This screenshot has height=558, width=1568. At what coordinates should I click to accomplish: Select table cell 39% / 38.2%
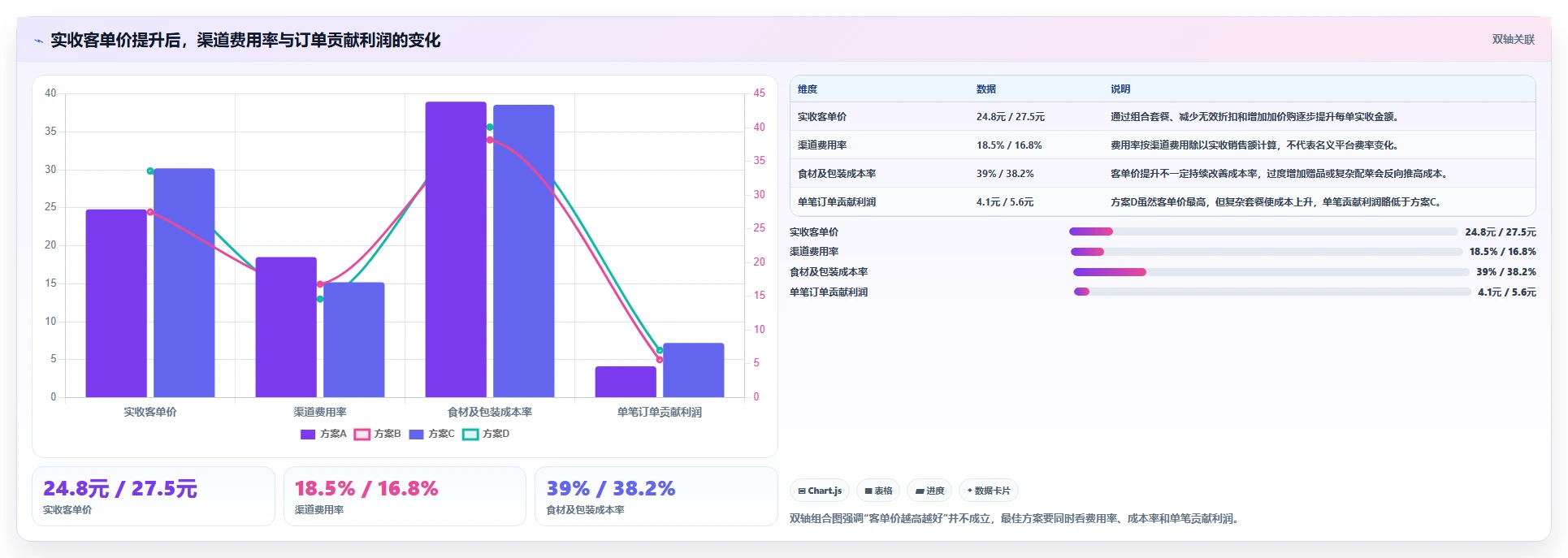1005,174
